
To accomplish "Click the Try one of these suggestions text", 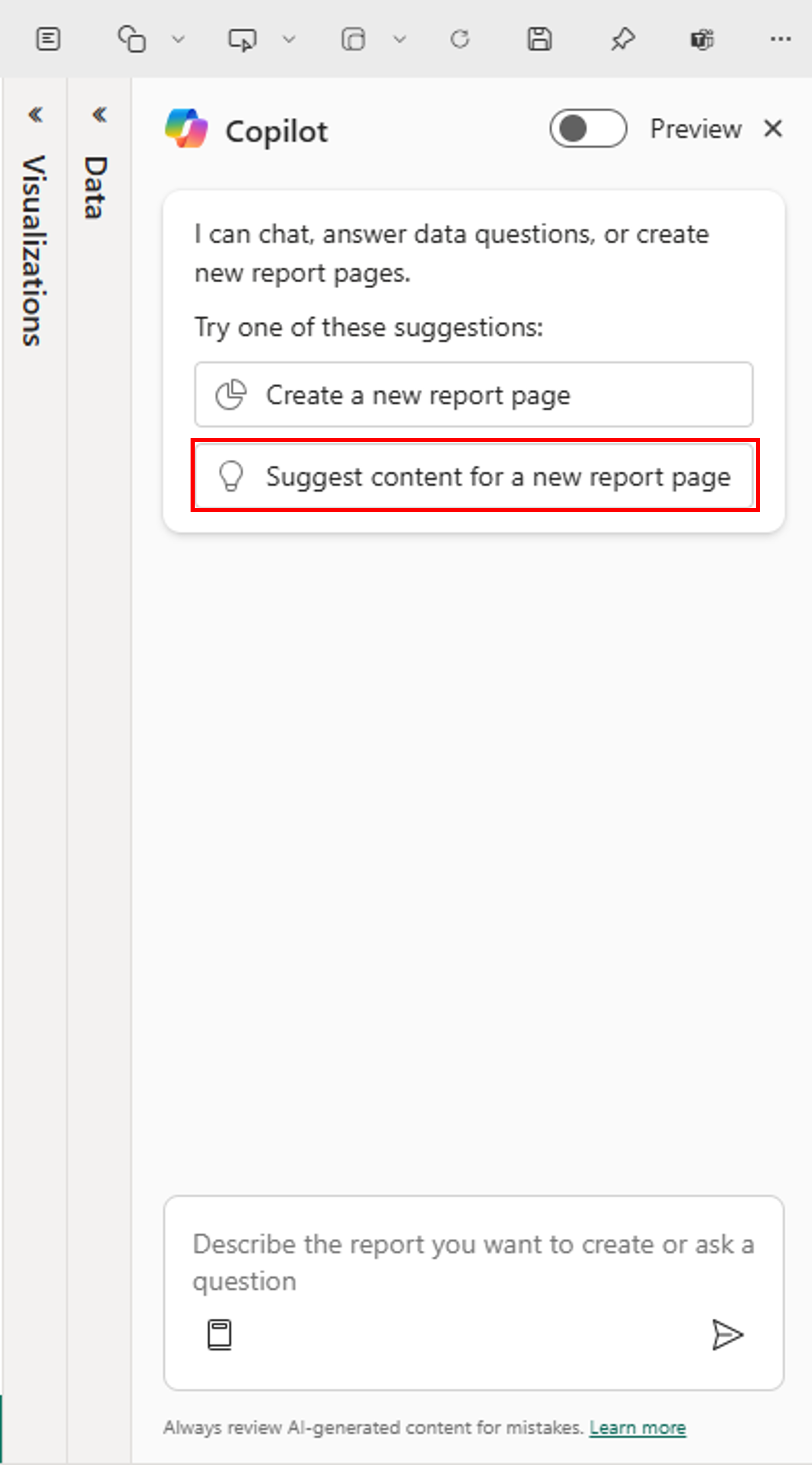I will (369, 327).
